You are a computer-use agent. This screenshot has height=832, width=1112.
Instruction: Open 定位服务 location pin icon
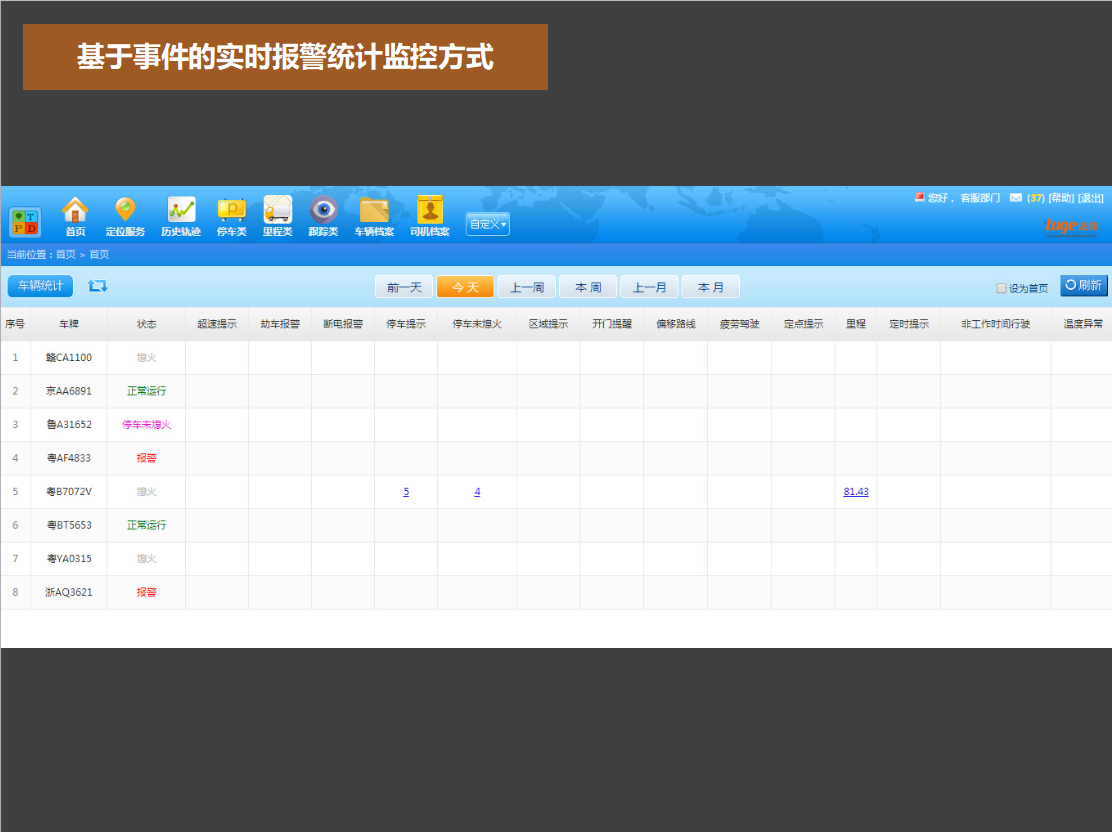[x=125, y=211]
